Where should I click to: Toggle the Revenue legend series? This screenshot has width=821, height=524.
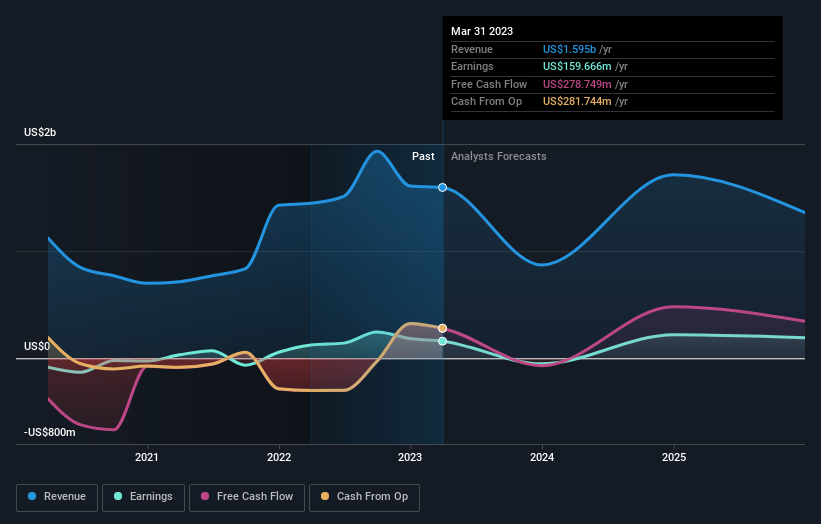point(57,497)
